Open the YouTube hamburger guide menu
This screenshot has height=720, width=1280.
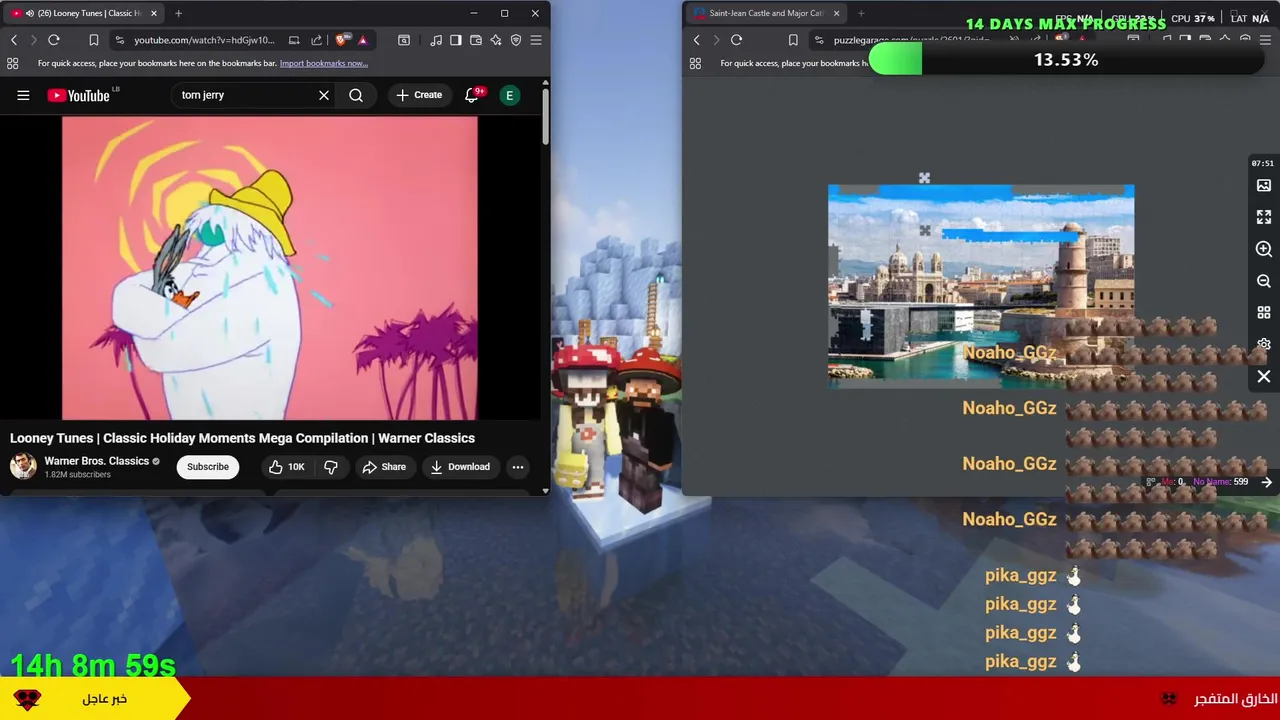[23, 95]
